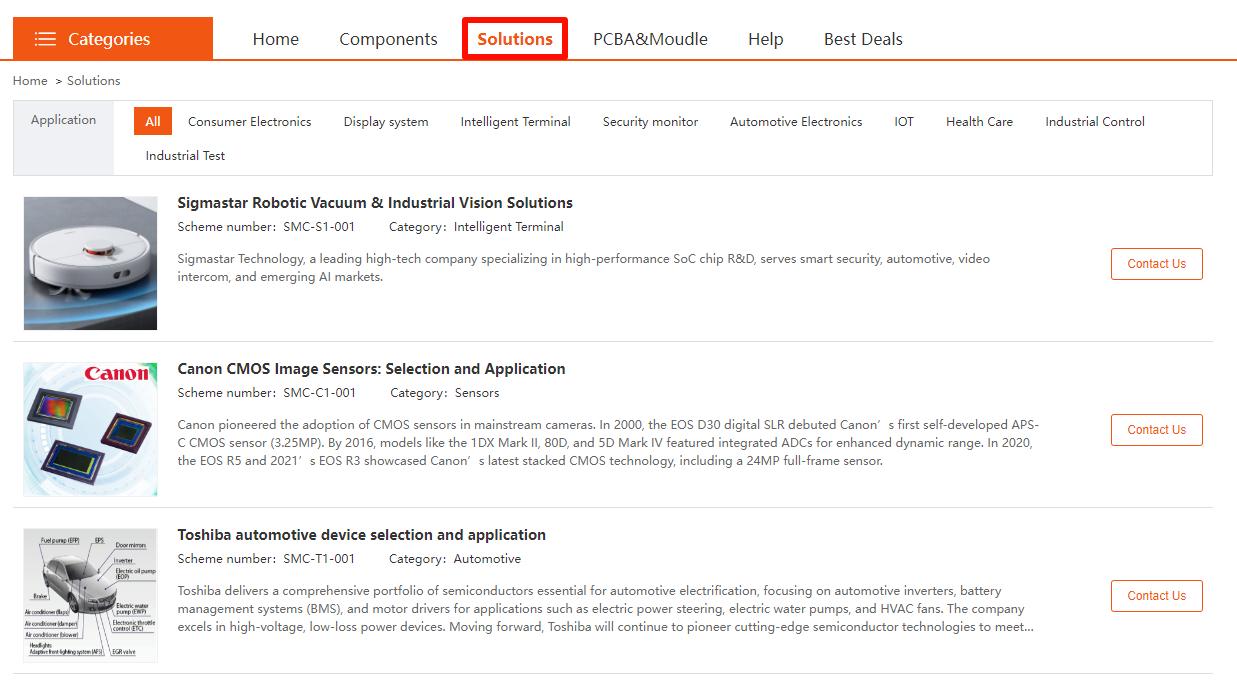Filter by Security monitor
Screen dimensions: 1237x685
click(x=651, y=122)
